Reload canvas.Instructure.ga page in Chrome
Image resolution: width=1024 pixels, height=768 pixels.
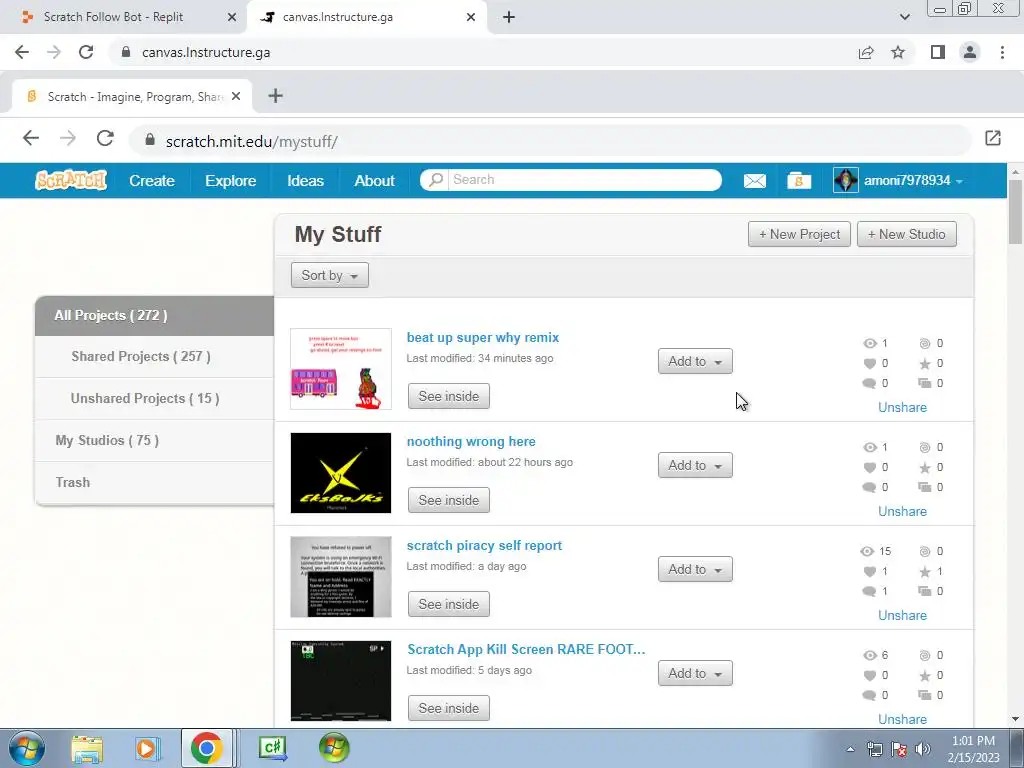coord(86,52)
